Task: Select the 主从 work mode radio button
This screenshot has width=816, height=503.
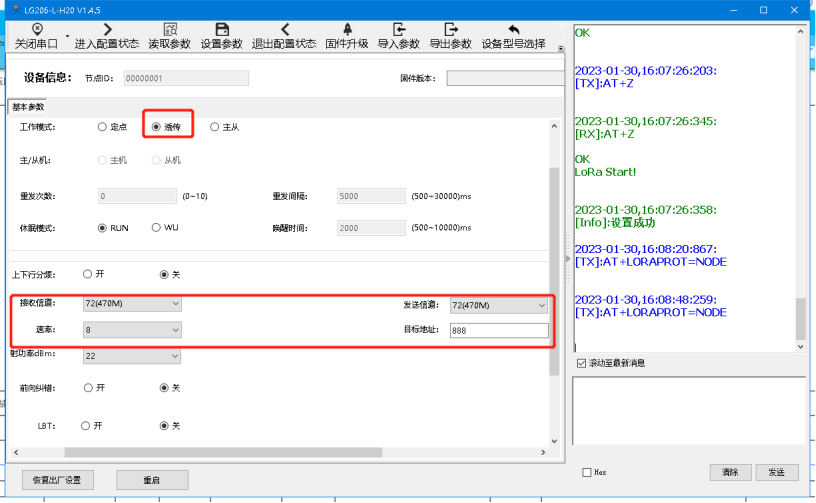Action: click(x=214, y=127)
